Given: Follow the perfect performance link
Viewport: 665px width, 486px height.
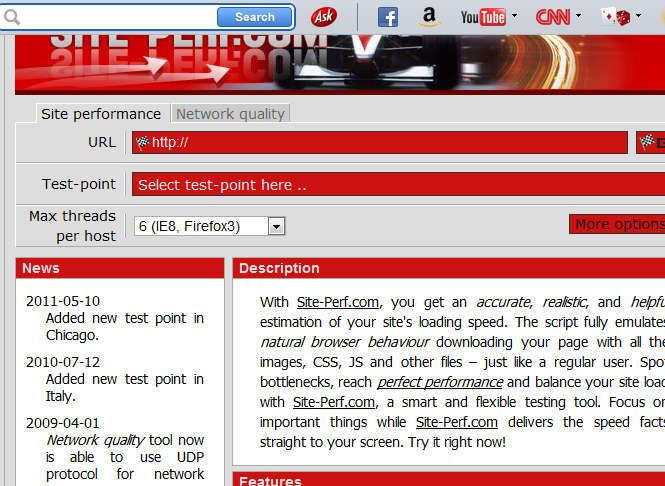Looking at the screenshot, I should pyautogui.click(x=440, y=382).
